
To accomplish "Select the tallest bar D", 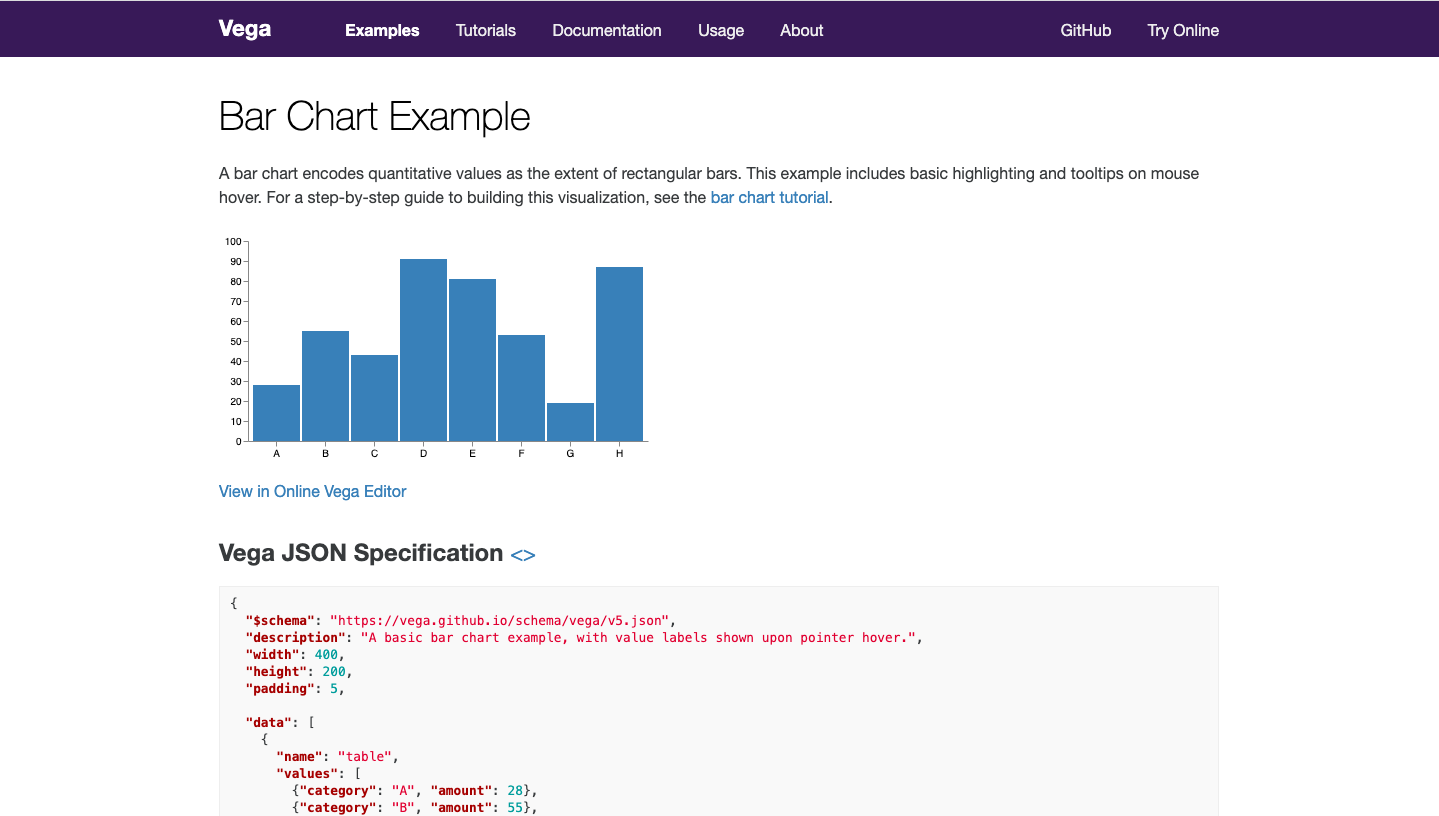I will [x=423, y=350].
